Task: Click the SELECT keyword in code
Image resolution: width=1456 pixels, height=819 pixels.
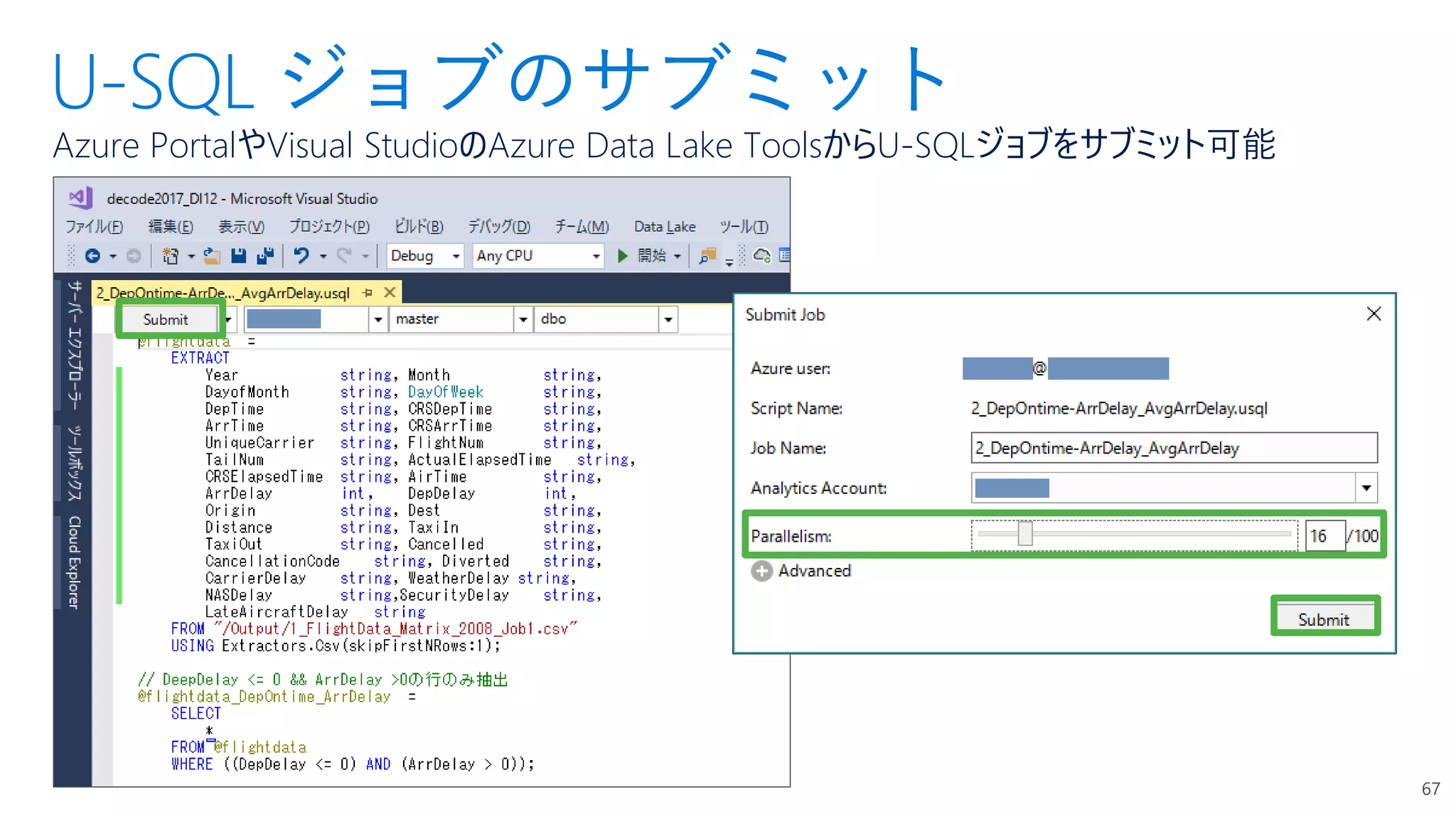Action: click(196, 713)
